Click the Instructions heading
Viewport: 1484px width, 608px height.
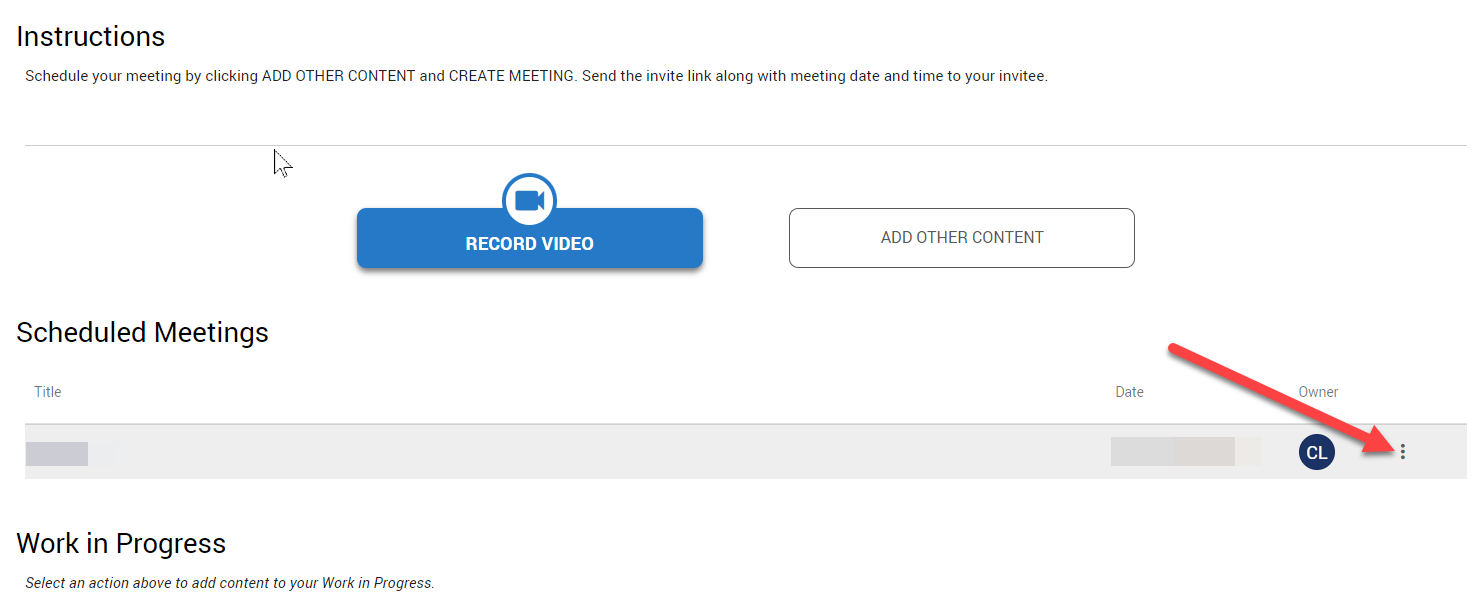point(91,37)
